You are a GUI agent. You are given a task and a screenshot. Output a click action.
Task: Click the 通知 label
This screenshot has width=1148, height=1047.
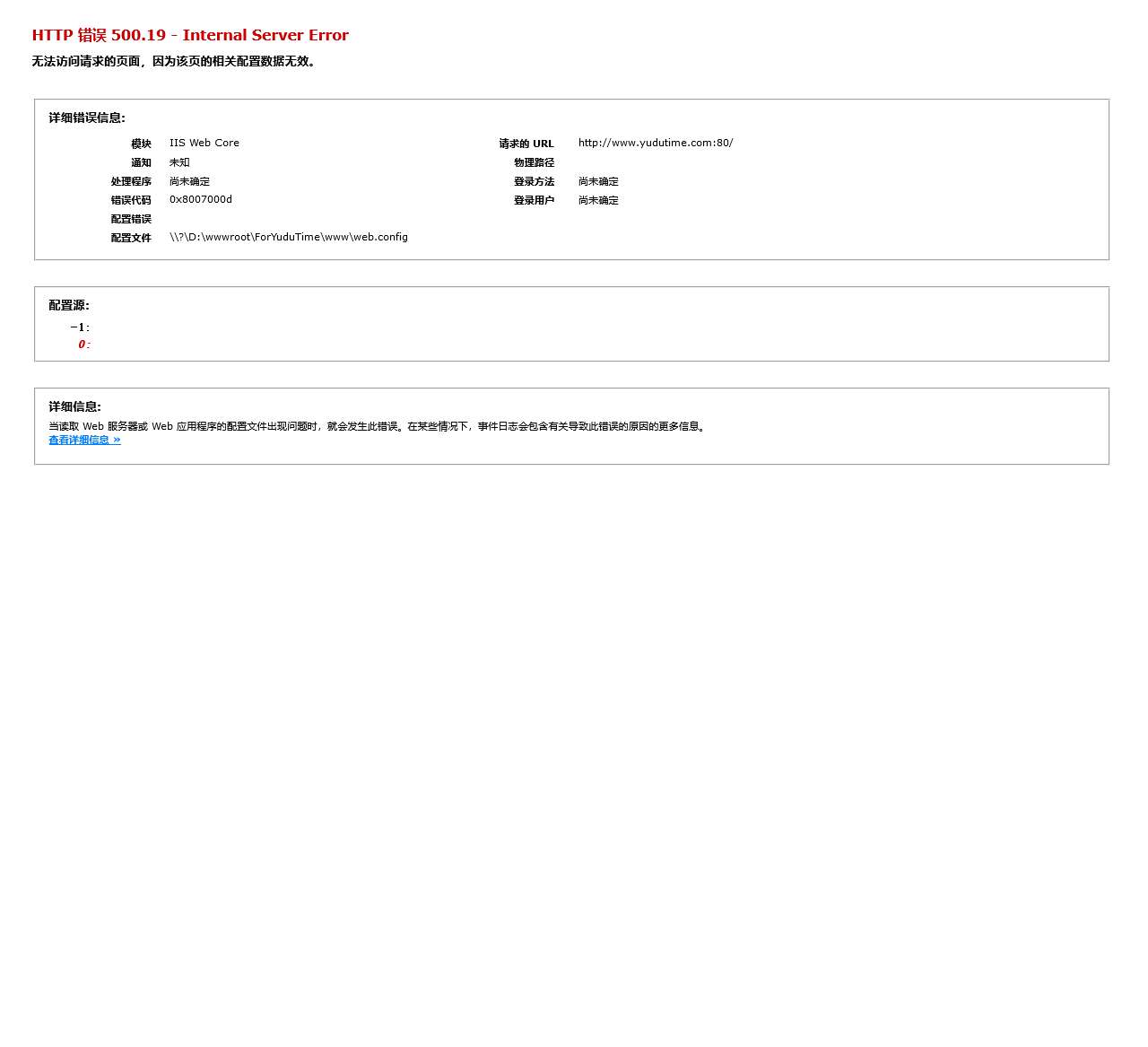pos(141,162)
